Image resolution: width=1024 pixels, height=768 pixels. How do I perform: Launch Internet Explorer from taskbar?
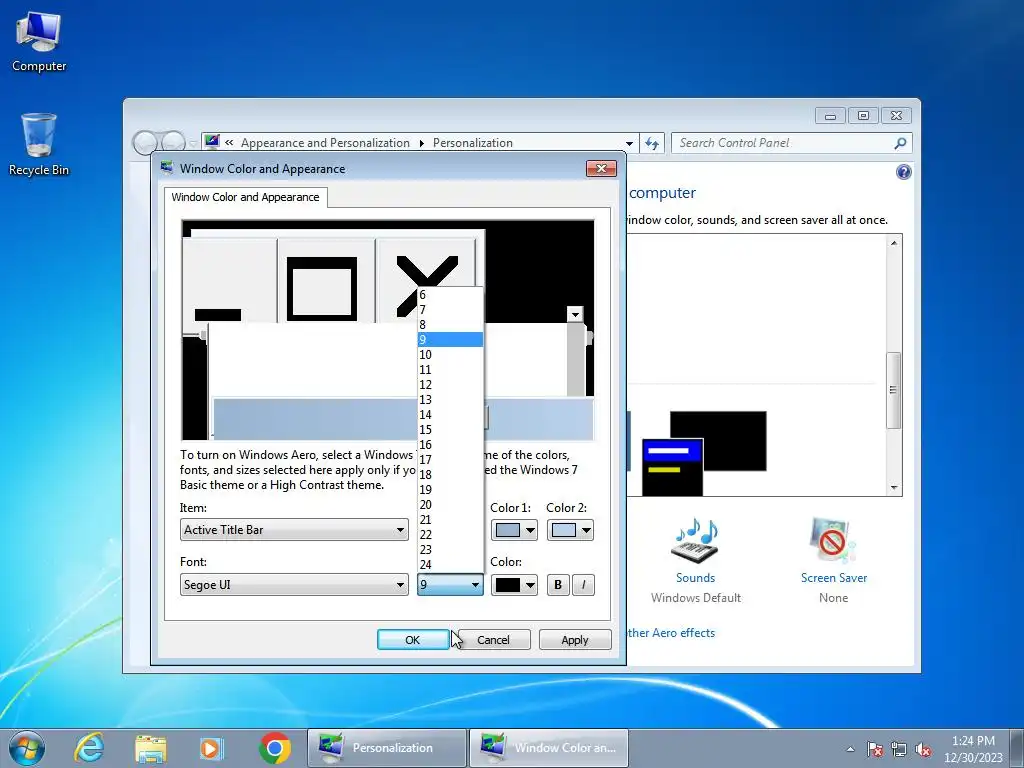coord(89,748)
